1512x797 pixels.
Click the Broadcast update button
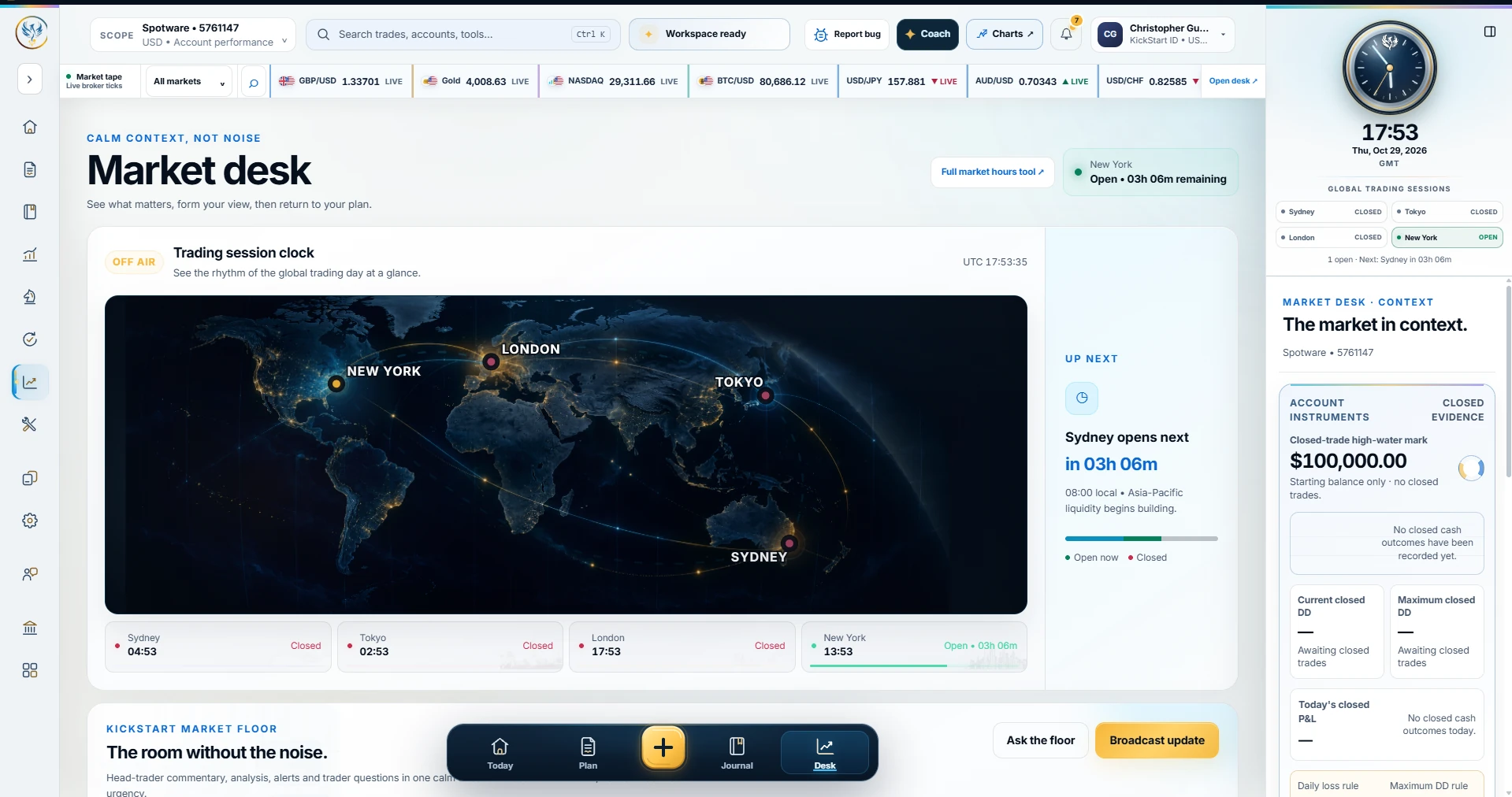[x=1157, y=740]
